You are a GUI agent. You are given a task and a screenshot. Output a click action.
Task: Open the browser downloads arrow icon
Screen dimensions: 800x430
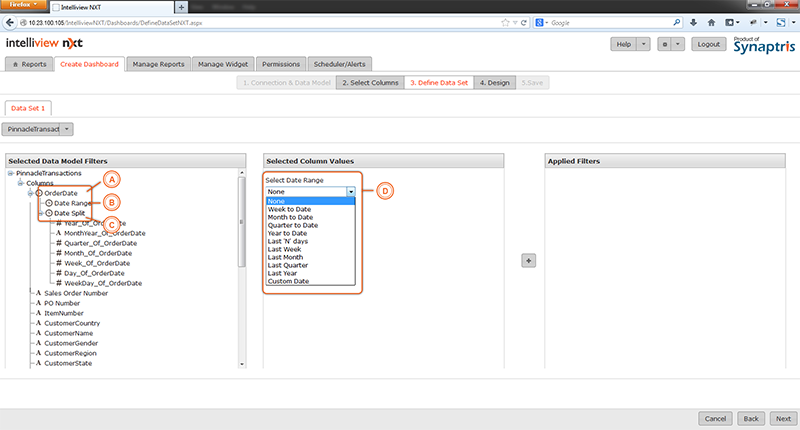tap(693, 22)
